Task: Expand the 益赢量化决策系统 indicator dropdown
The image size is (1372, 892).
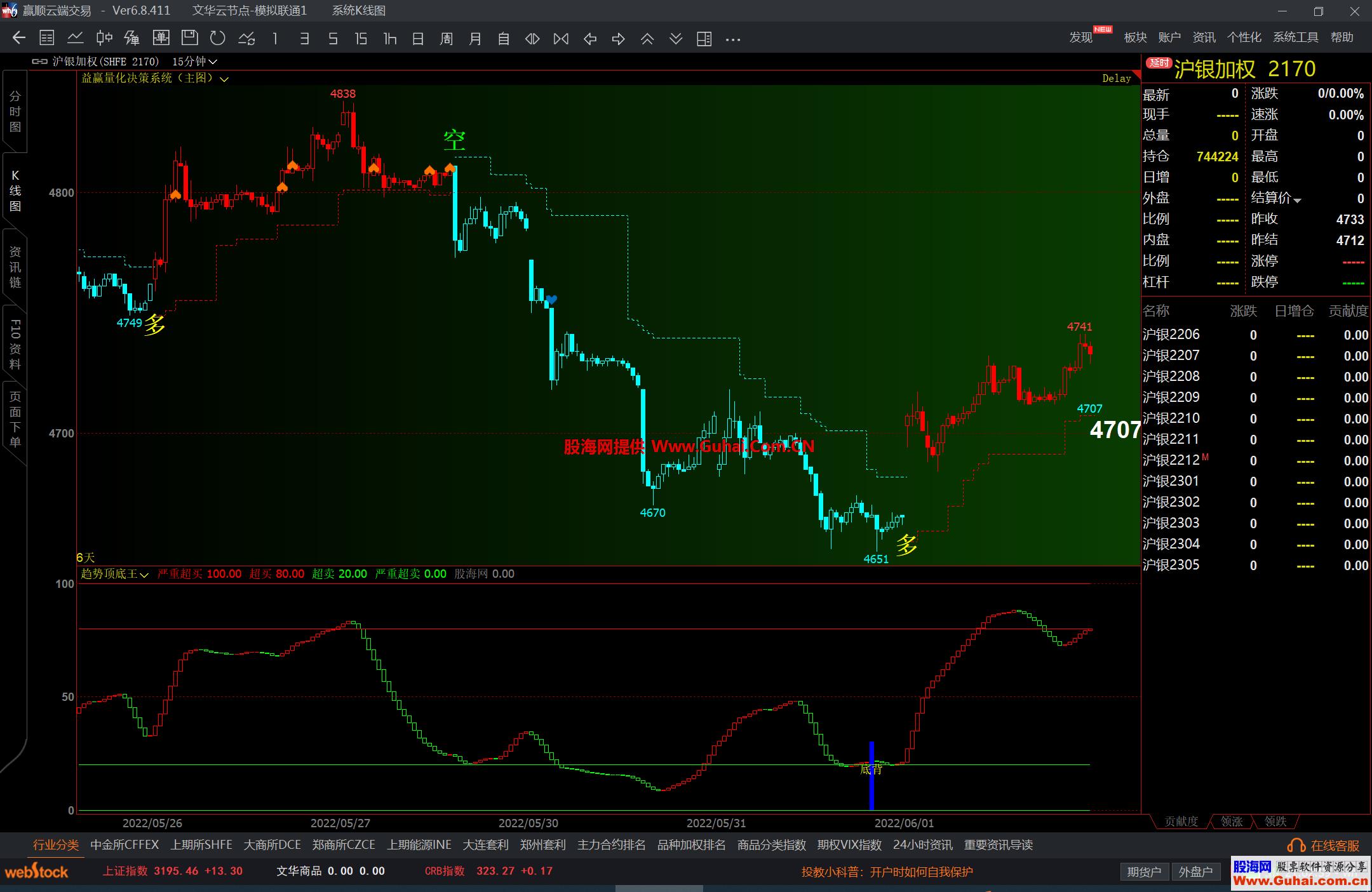Action: point(224,79)
